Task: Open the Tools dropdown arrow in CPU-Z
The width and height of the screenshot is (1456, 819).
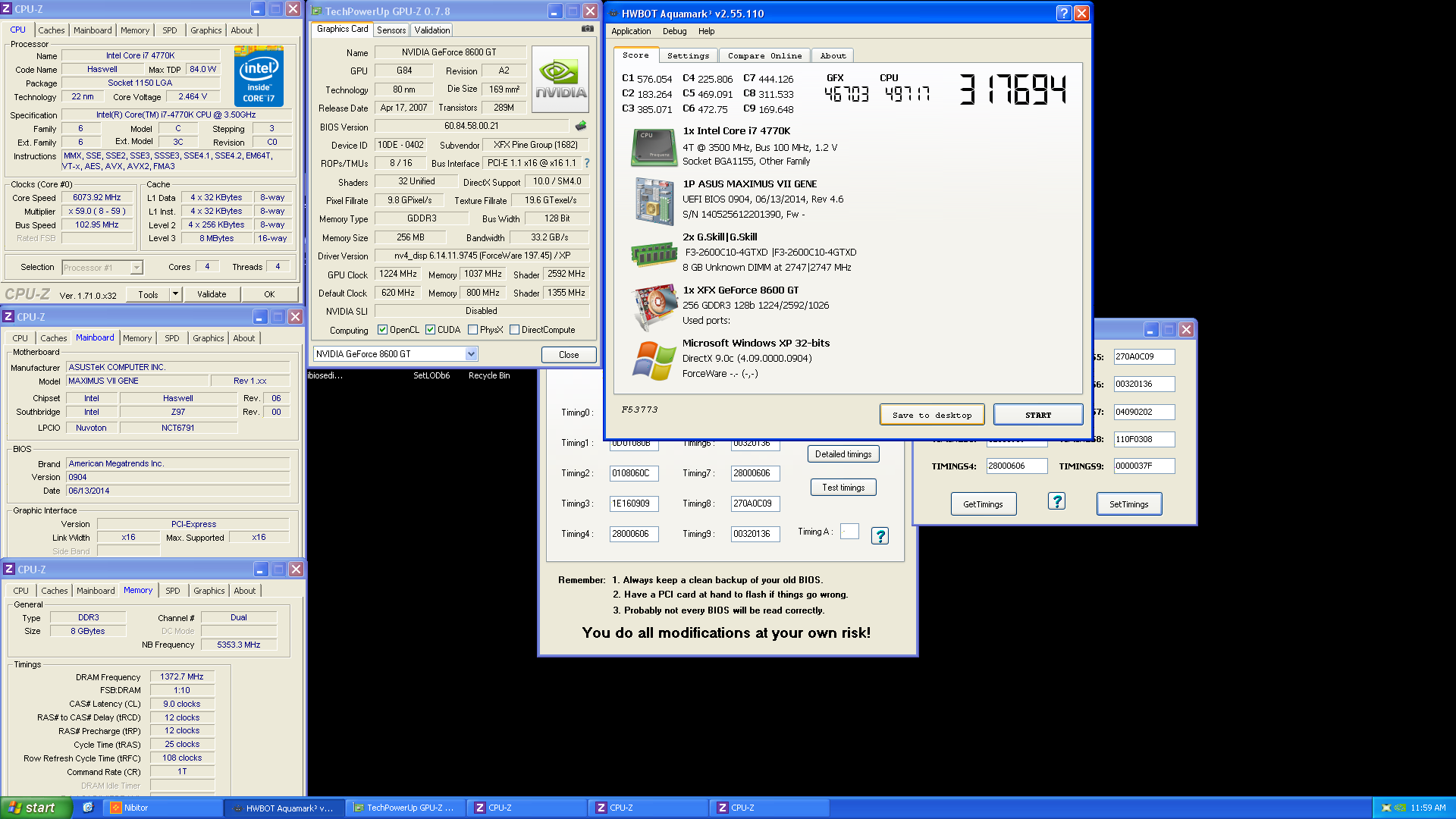Action: [175, 294]
